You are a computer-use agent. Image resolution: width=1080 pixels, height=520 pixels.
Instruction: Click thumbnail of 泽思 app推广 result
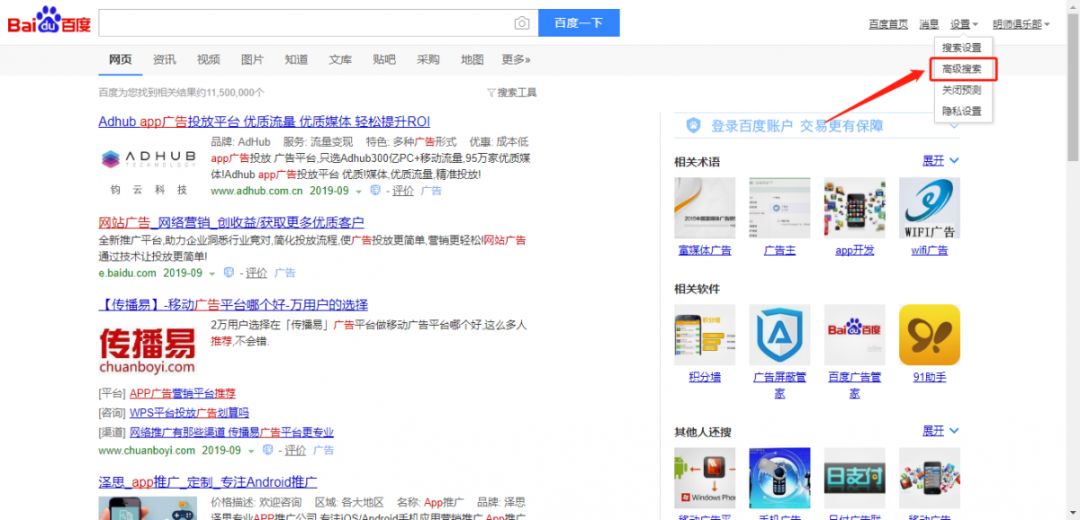click(x=147, y=508)
